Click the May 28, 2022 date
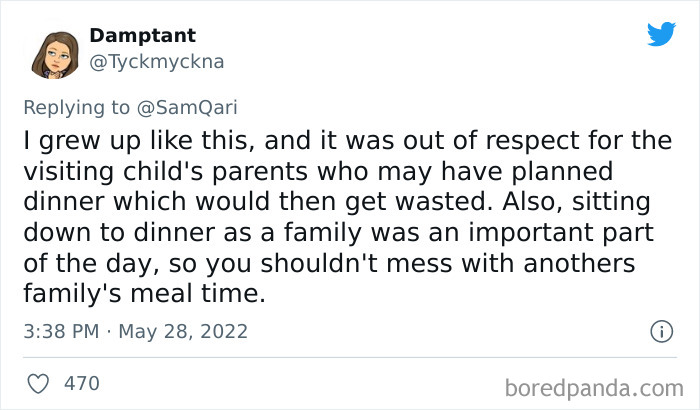 coord(182,331)
